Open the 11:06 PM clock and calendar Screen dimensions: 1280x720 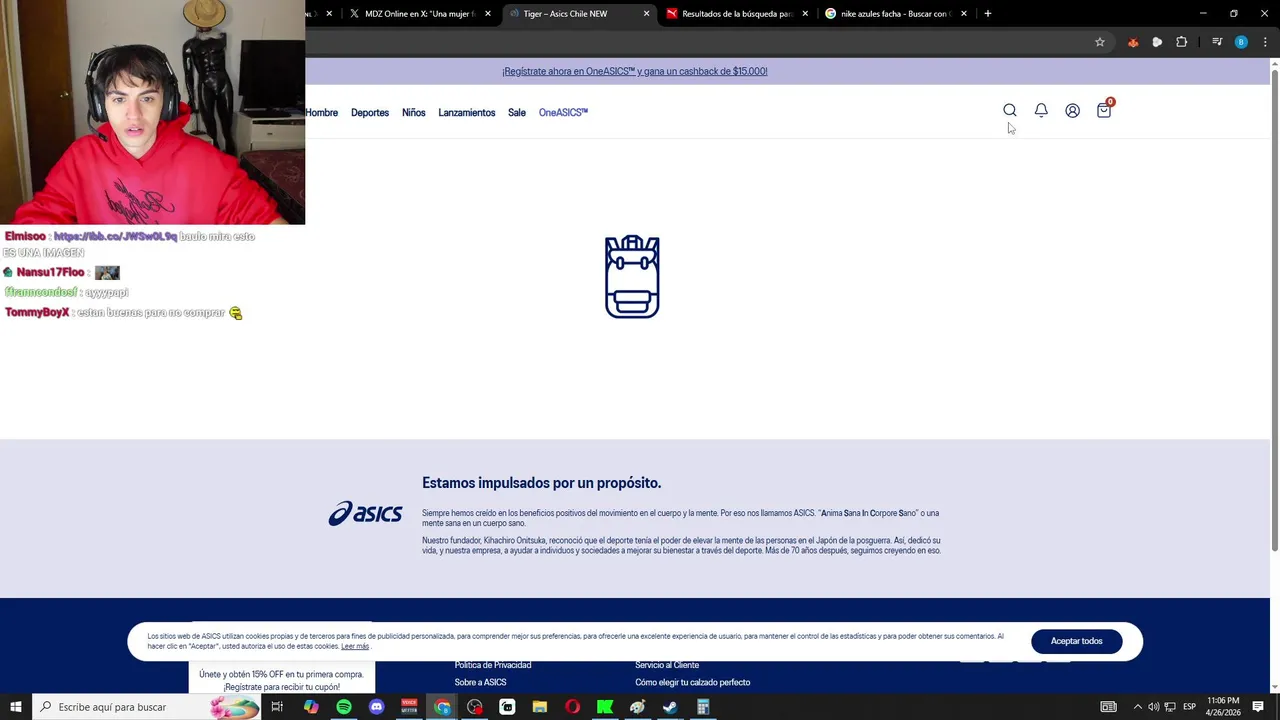[1224, 707]
